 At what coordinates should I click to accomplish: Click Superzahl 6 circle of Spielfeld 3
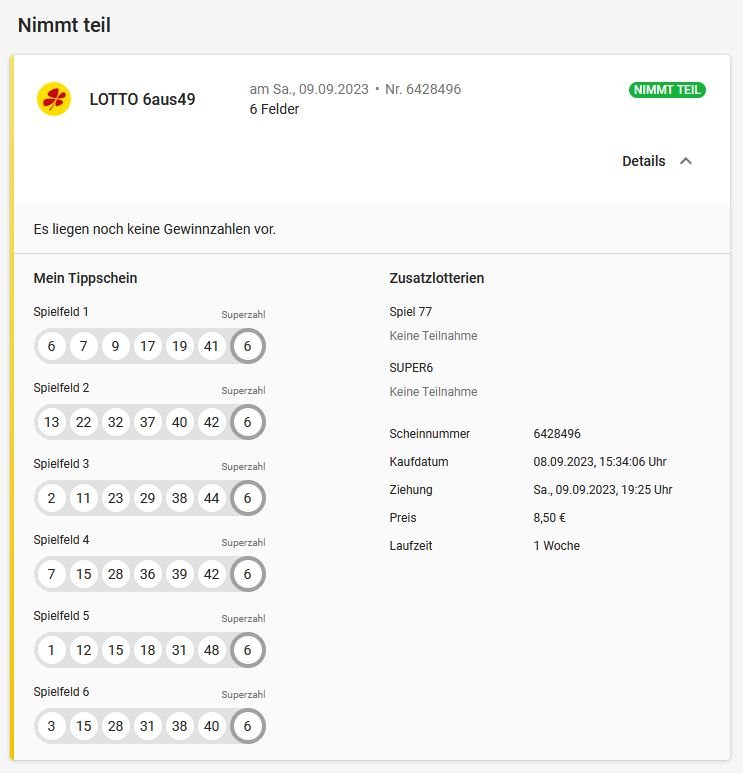coord(248,498)
